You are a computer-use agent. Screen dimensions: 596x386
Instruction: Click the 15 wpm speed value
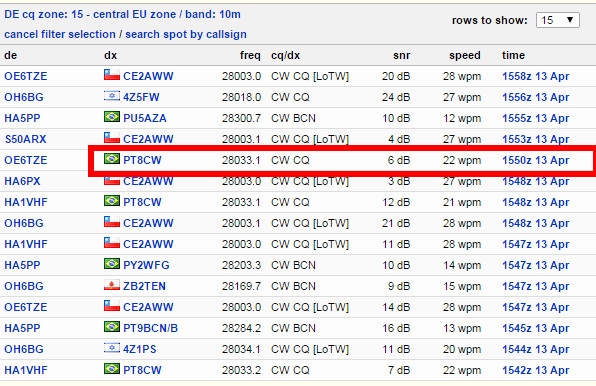(462, 286)
